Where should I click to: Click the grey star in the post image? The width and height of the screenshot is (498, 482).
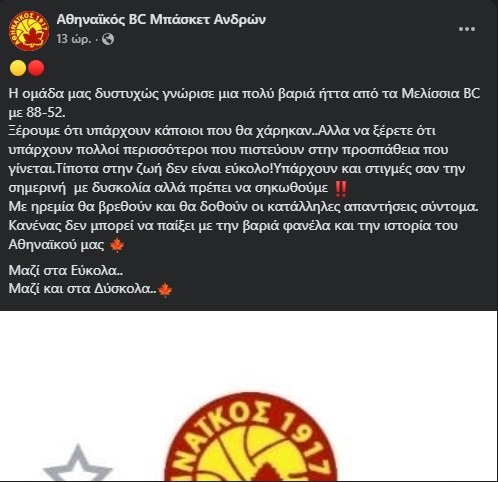pos(78,463)
